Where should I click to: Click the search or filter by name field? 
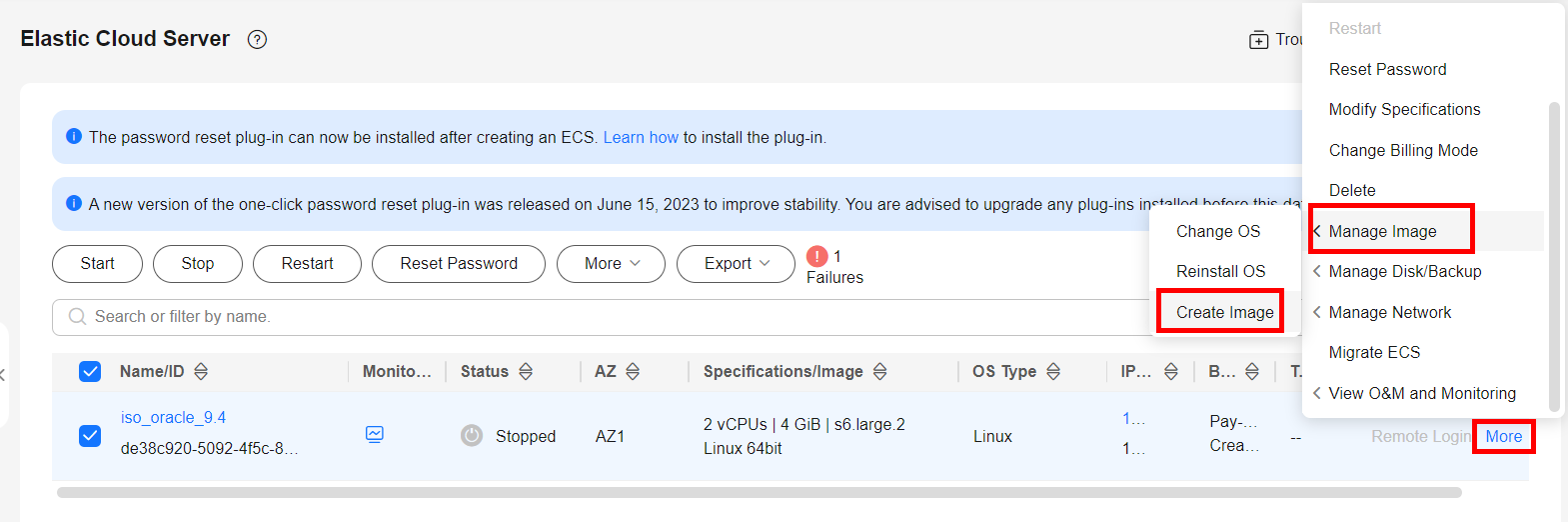tap(600, 317)
